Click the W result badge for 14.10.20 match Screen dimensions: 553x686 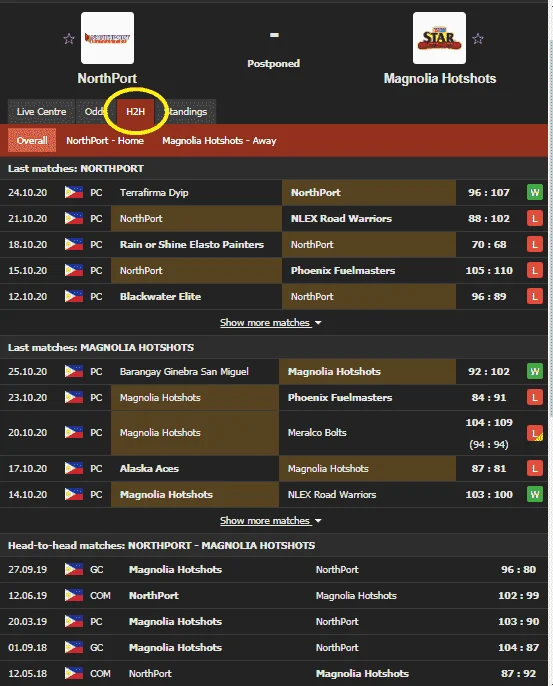point(535,494)
